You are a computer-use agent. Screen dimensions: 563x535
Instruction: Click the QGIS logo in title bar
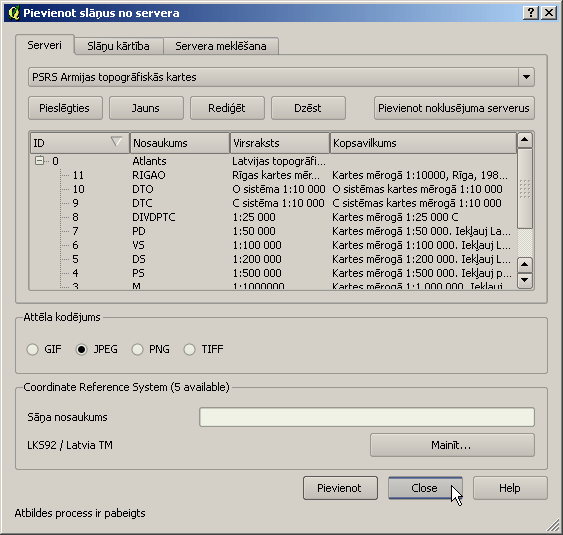(x=13, y=13)
